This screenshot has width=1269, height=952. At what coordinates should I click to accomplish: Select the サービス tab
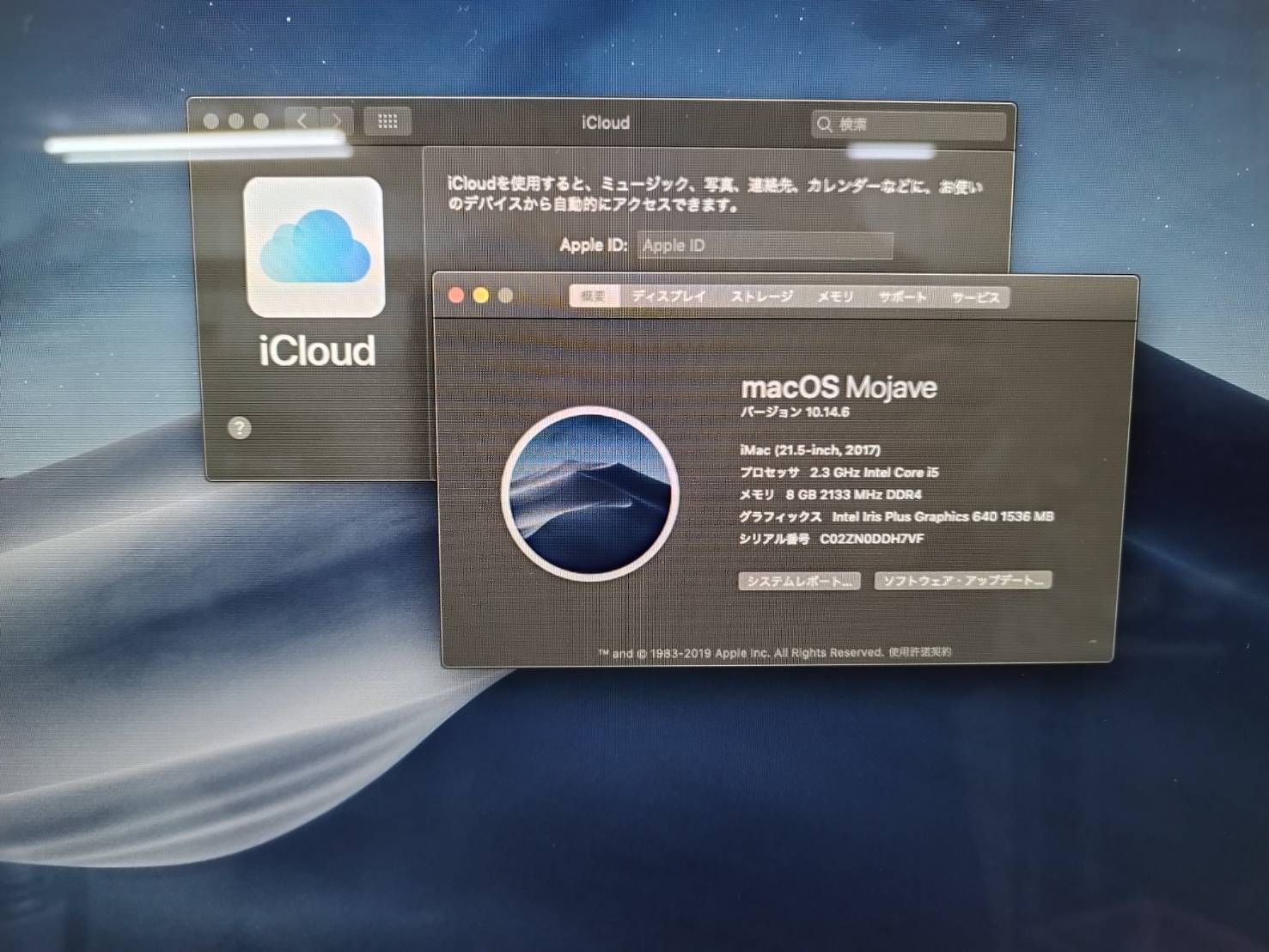click(975, 298)
